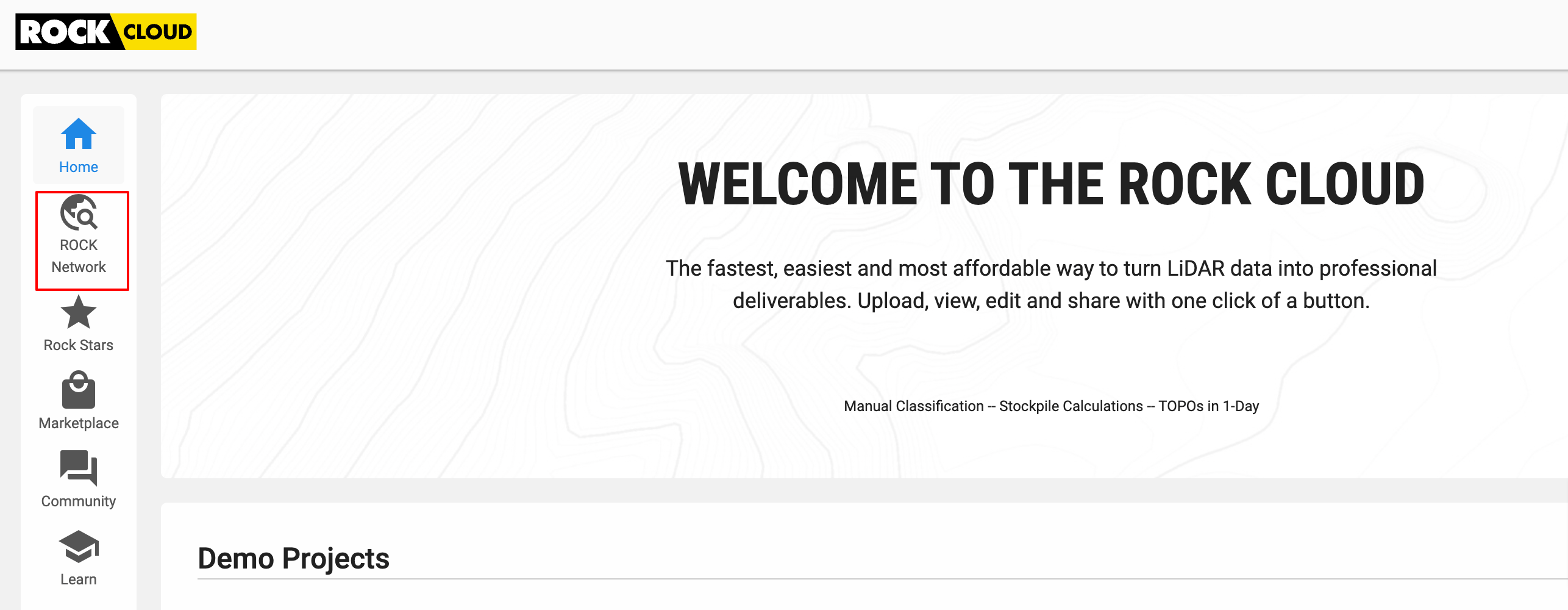Click the ROCK Cloud logo
1568x610 pixels.
tap(106, 32)
